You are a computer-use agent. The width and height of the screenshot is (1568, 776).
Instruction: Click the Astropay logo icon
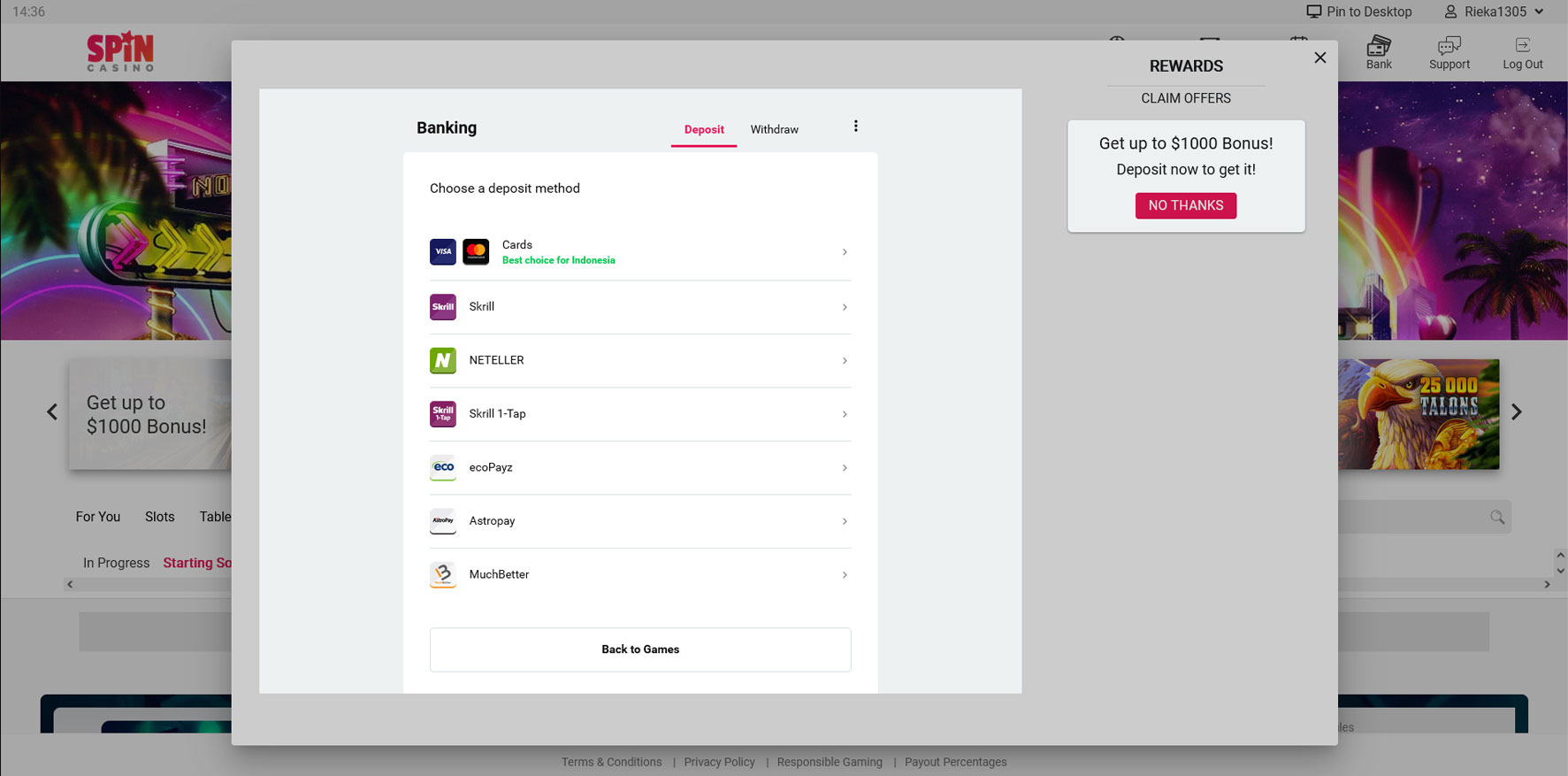coord(442,521)
